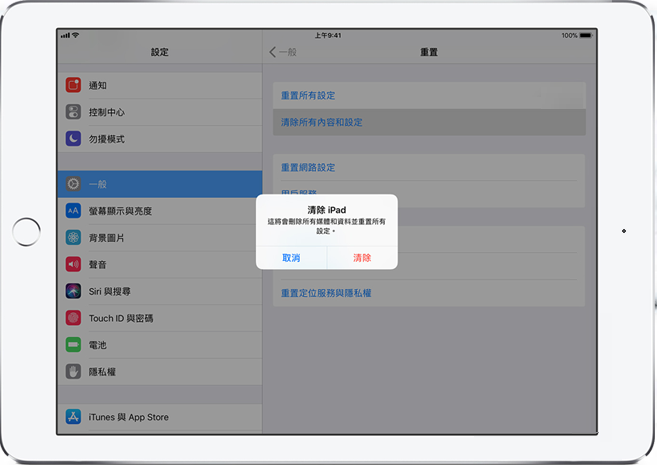
Task: Open the Siri 與搜尋 icon
Action: (73, 291)
